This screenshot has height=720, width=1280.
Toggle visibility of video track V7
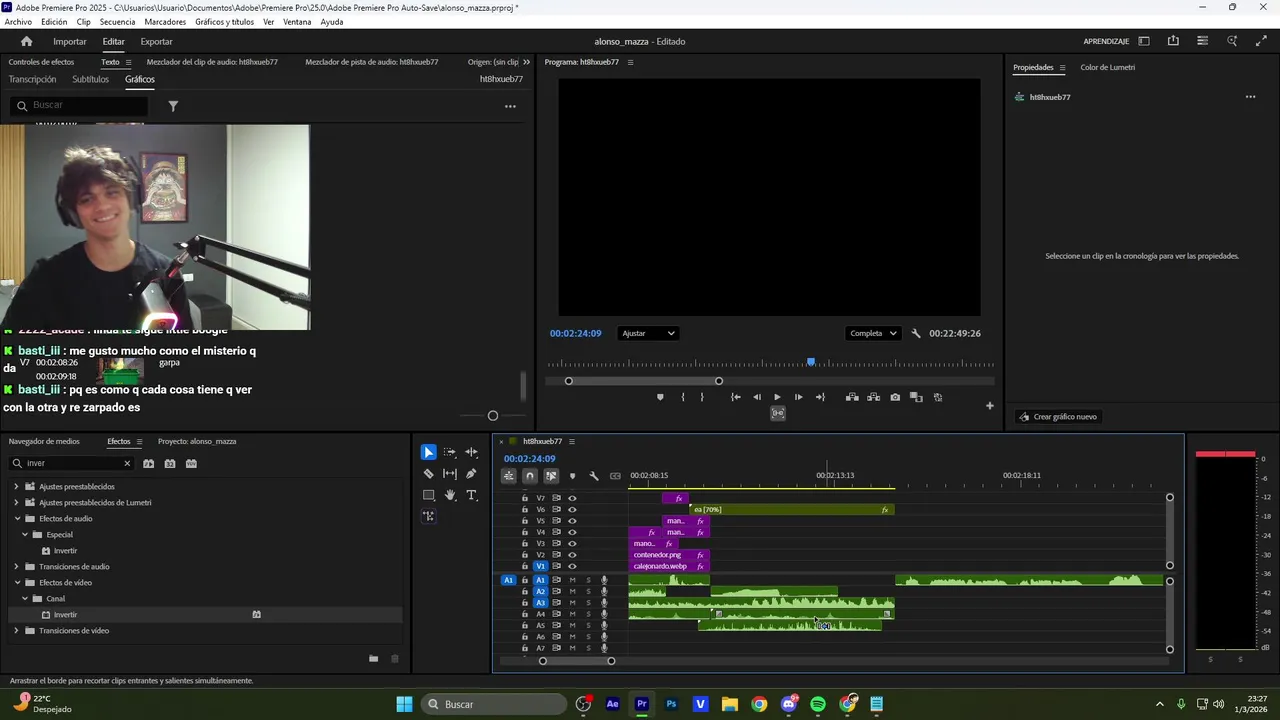click(x=572, y=498)
